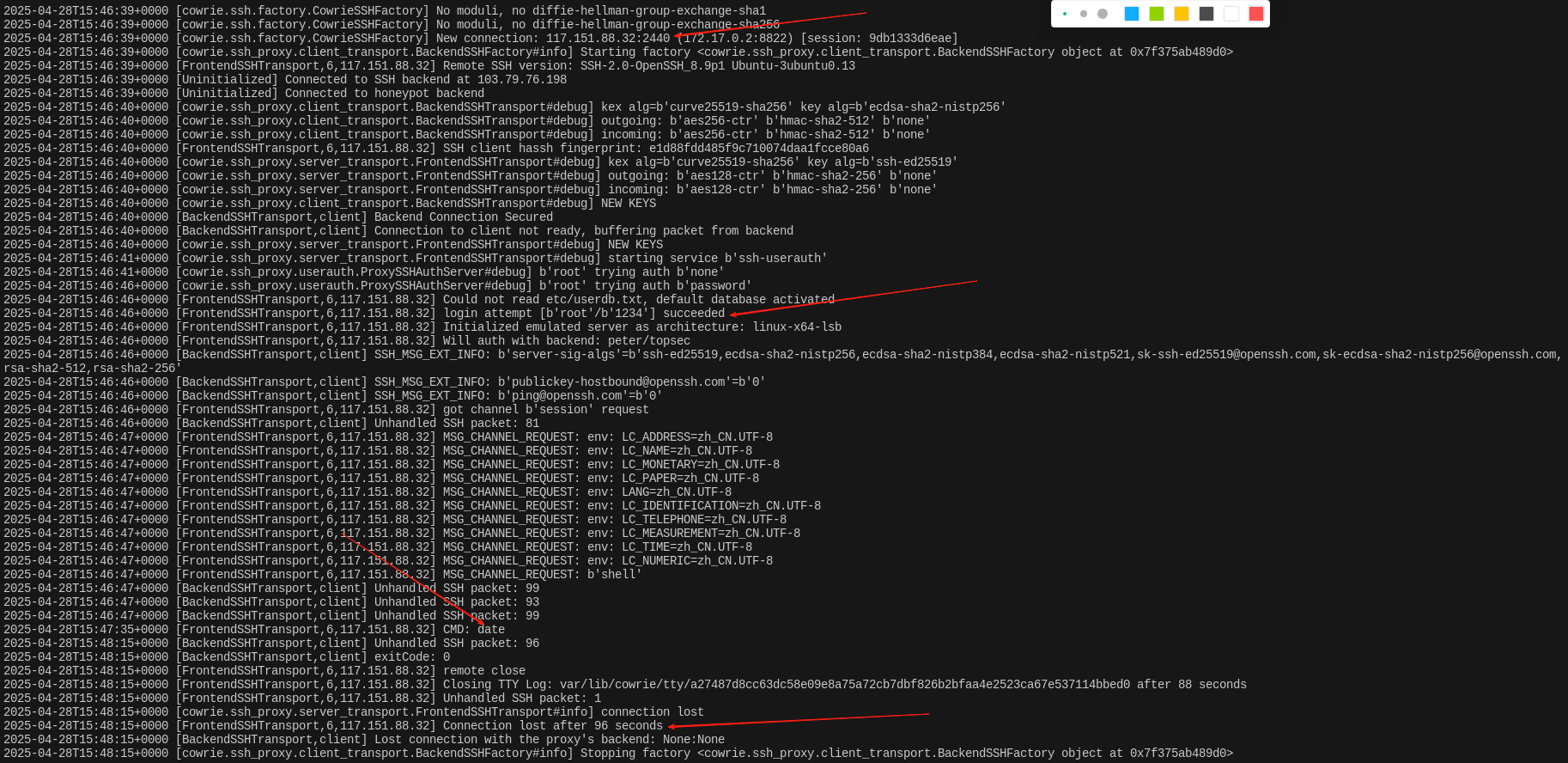The width and height of the screenshot is (1568, 763).
Task: Select the small green dot stroke size
Action: [1065, 14]
